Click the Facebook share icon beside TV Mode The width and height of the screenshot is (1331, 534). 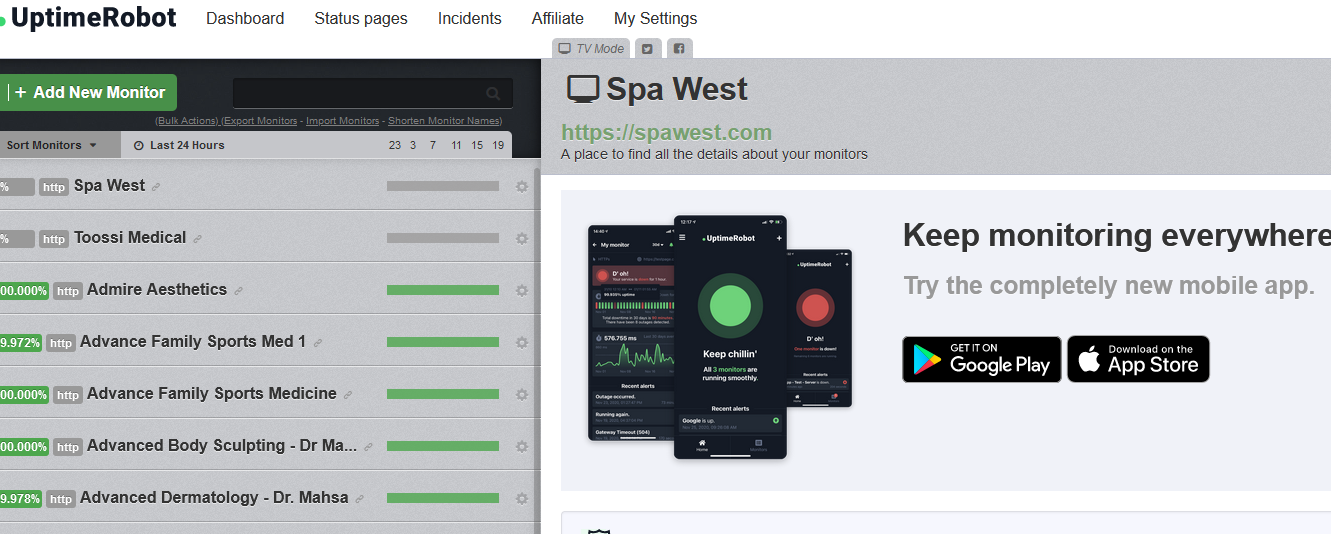coord(678,48)
